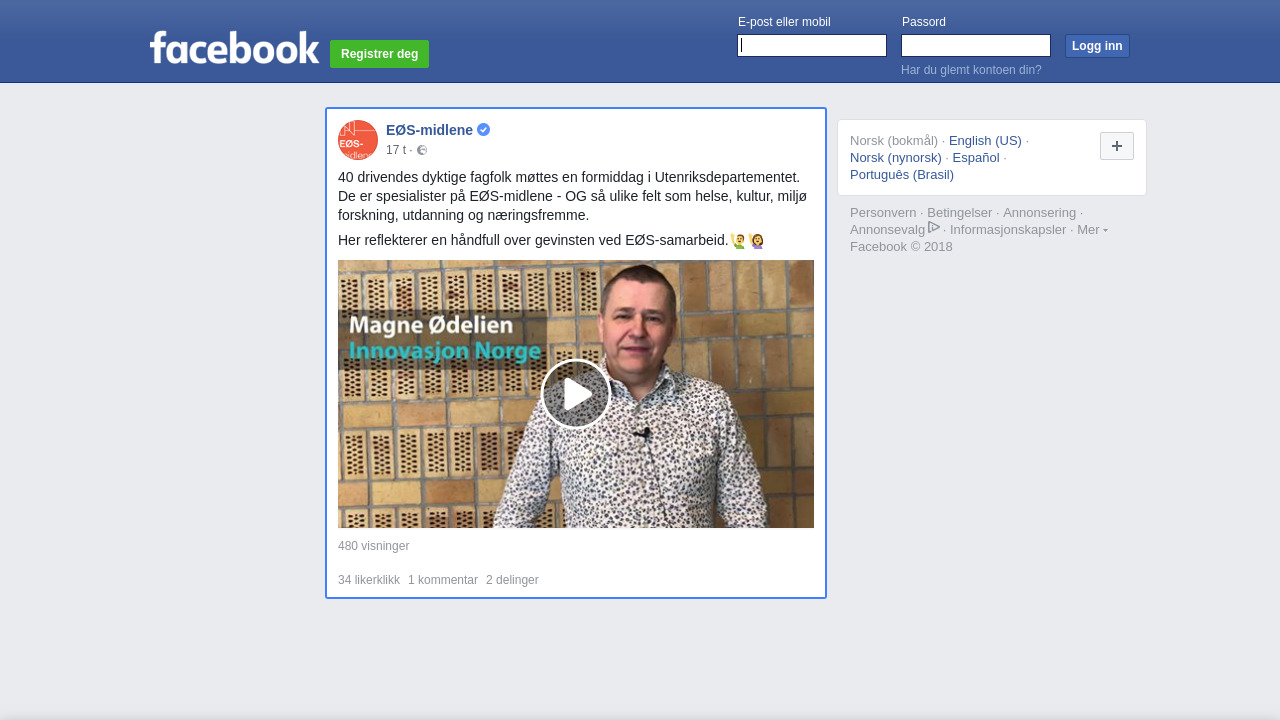Screen dimensions: 1280x720
Task: Click the 17 t post timestamp
Action: point(396,150)
